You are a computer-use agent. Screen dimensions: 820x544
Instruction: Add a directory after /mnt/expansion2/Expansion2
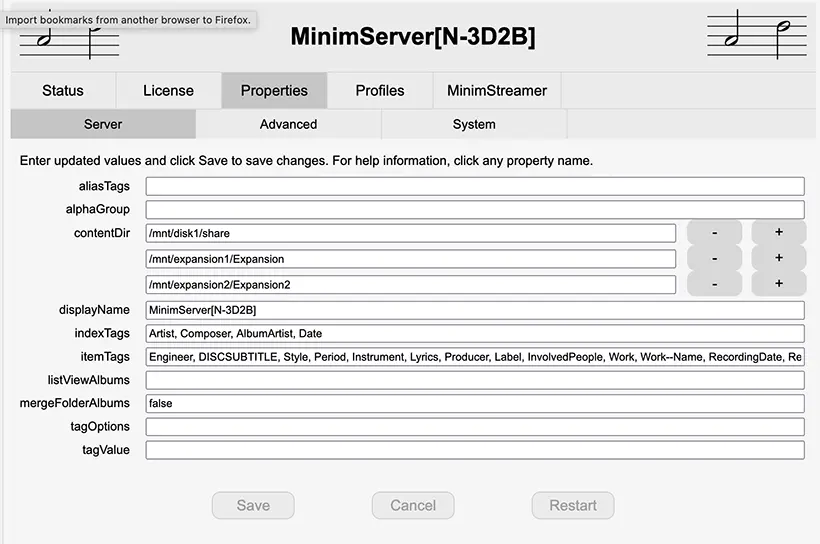click(x=779, y=284)
